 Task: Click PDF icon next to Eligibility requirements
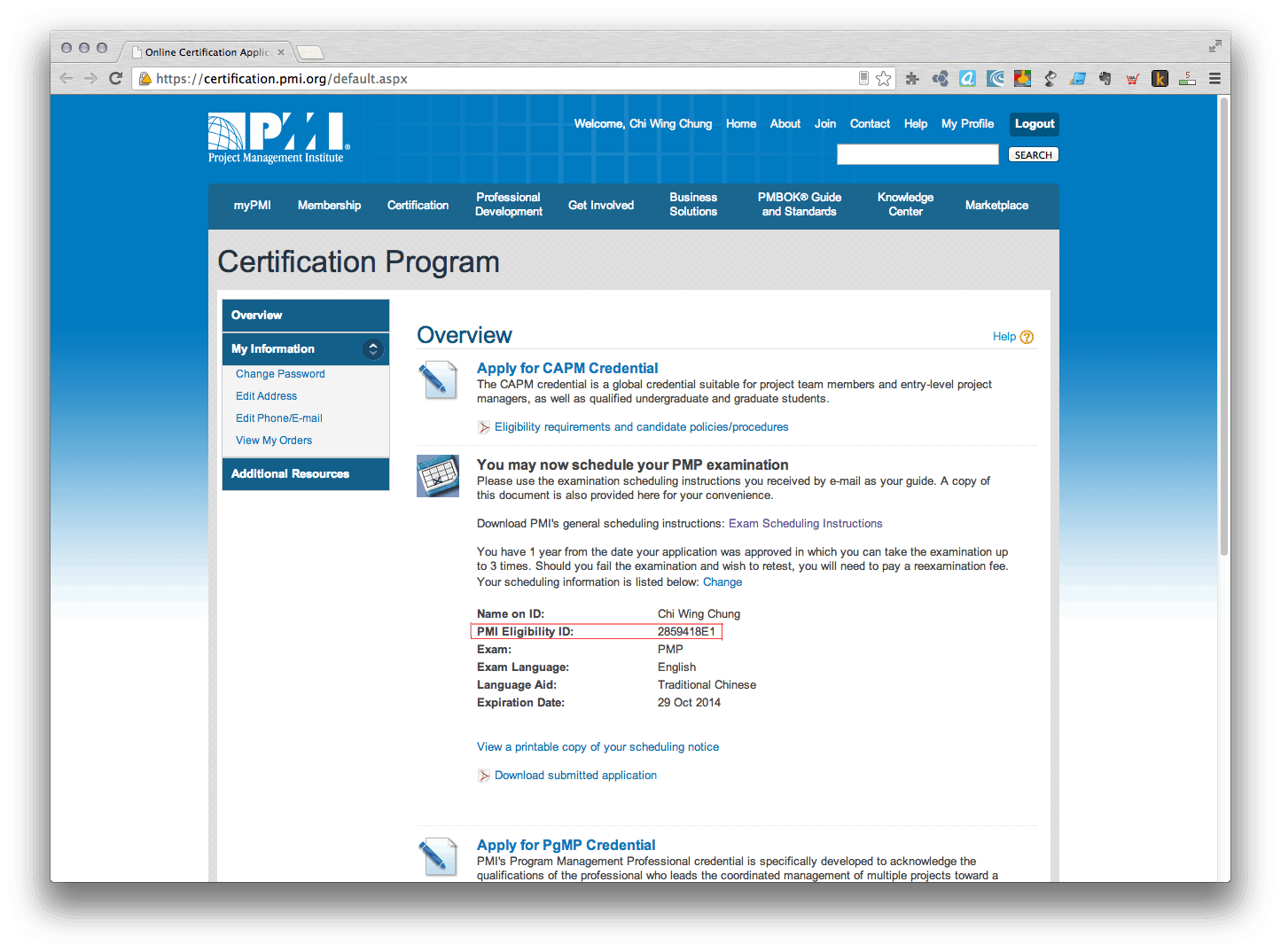tap(484, 427)
